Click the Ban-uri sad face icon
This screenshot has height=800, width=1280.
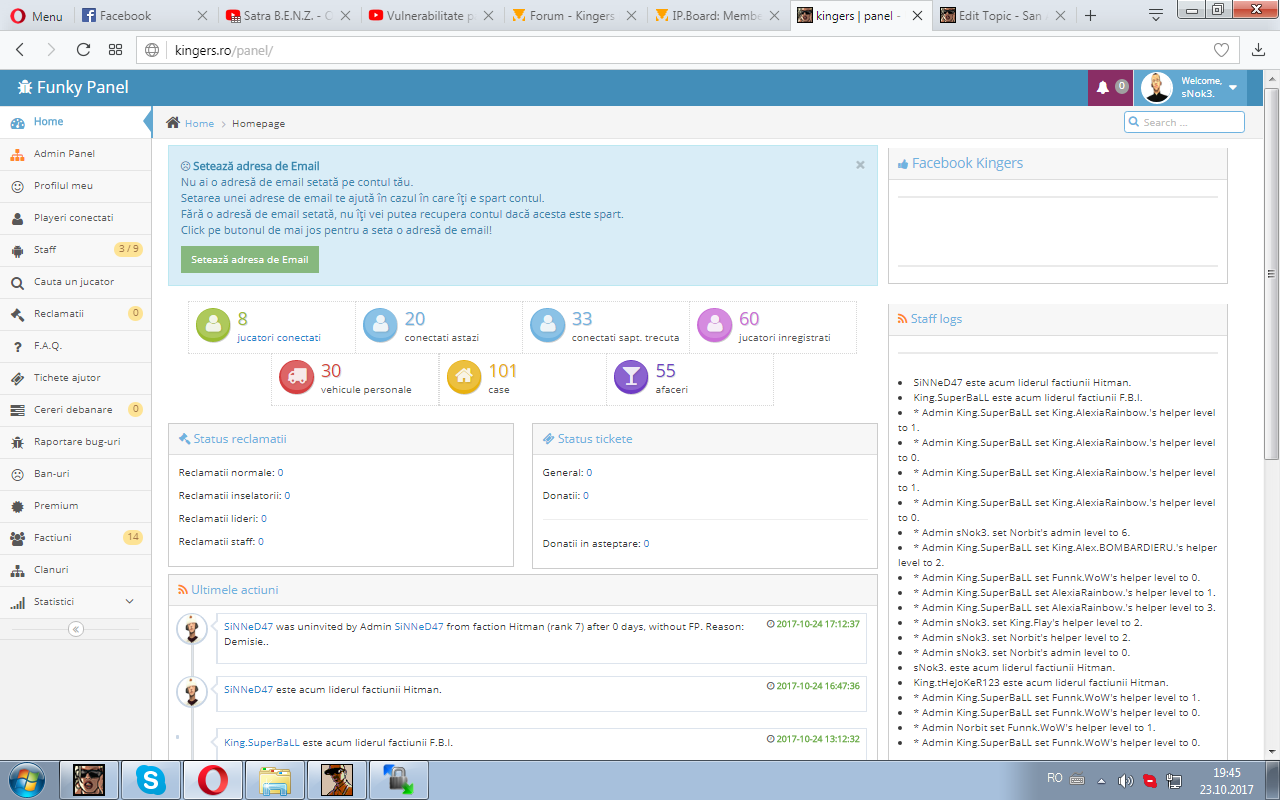17,474
